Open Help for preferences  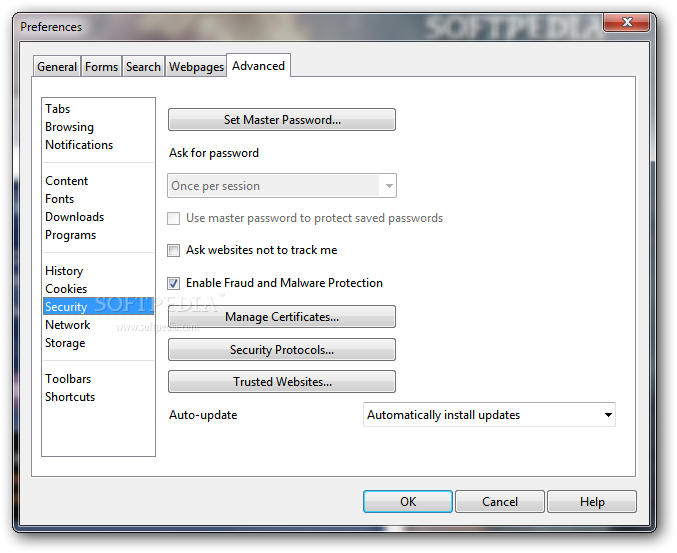point(592,502)
